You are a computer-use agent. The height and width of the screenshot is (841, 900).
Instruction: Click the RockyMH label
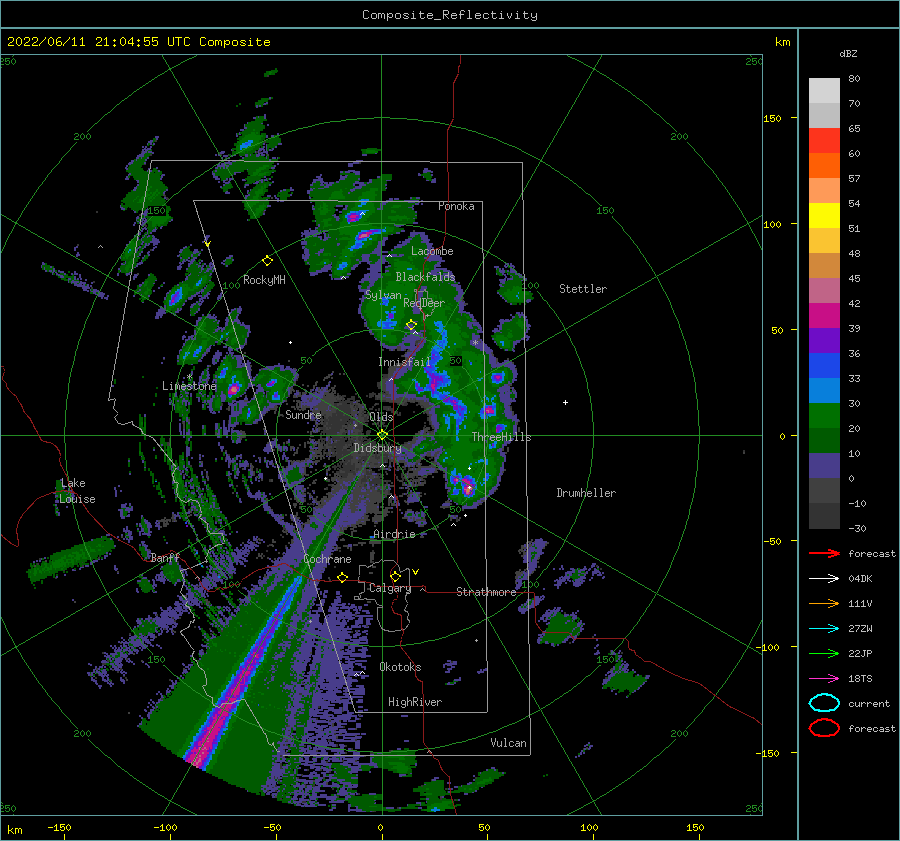(x=264, y=280)
